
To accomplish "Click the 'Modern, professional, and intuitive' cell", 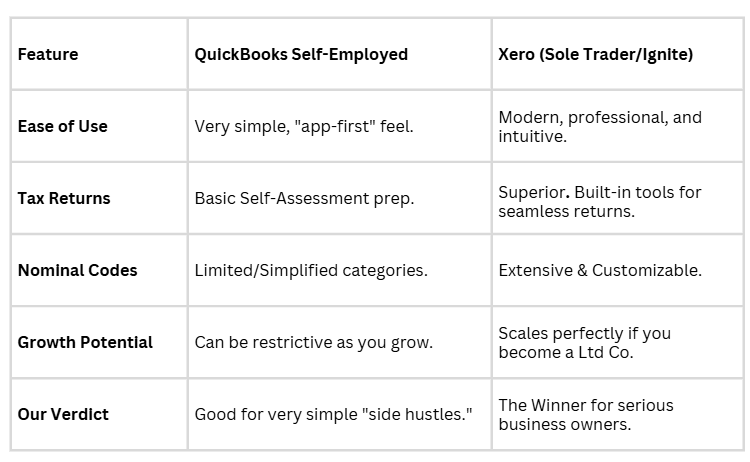I will [x=600, y=126].
